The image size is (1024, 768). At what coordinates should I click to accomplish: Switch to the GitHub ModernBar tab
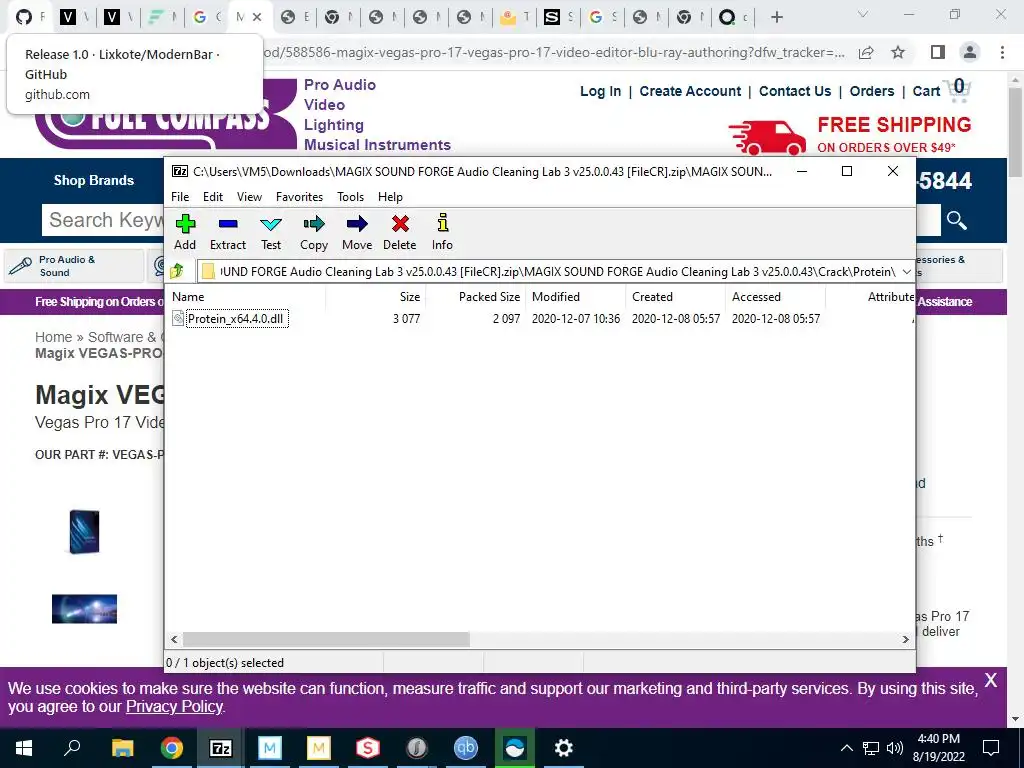[x=30, y=17]
